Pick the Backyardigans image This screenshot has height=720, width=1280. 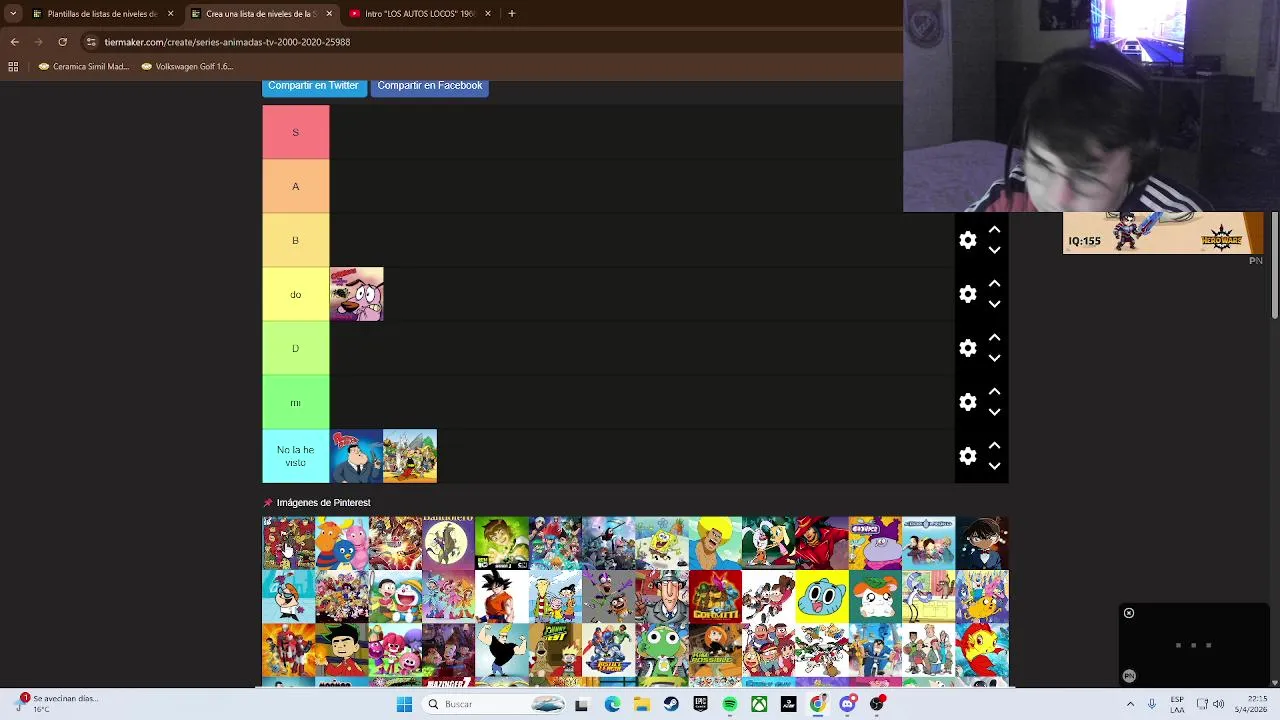pos(342,543)
